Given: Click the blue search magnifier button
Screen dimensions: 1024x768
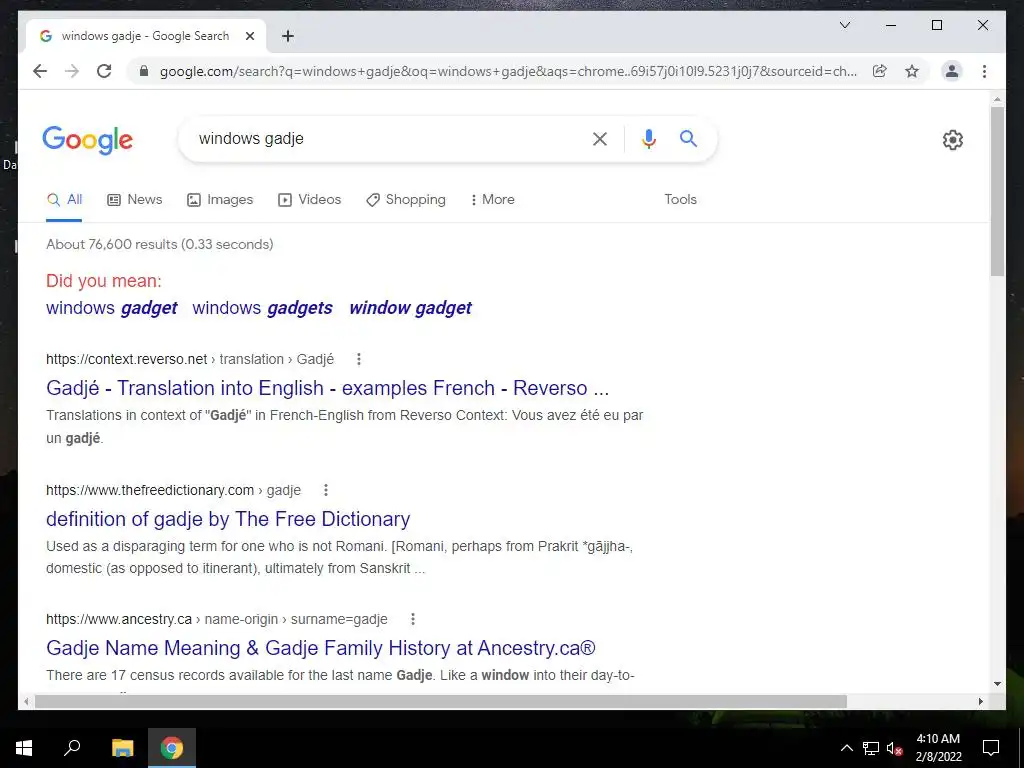Looking at the screenshot, I should coord(688,138).
